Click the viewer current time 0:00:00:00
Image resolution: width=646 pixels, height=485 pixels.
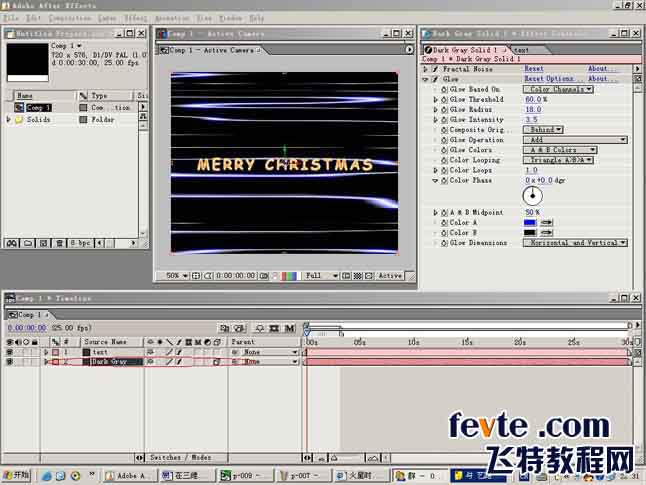click(236, 276)
